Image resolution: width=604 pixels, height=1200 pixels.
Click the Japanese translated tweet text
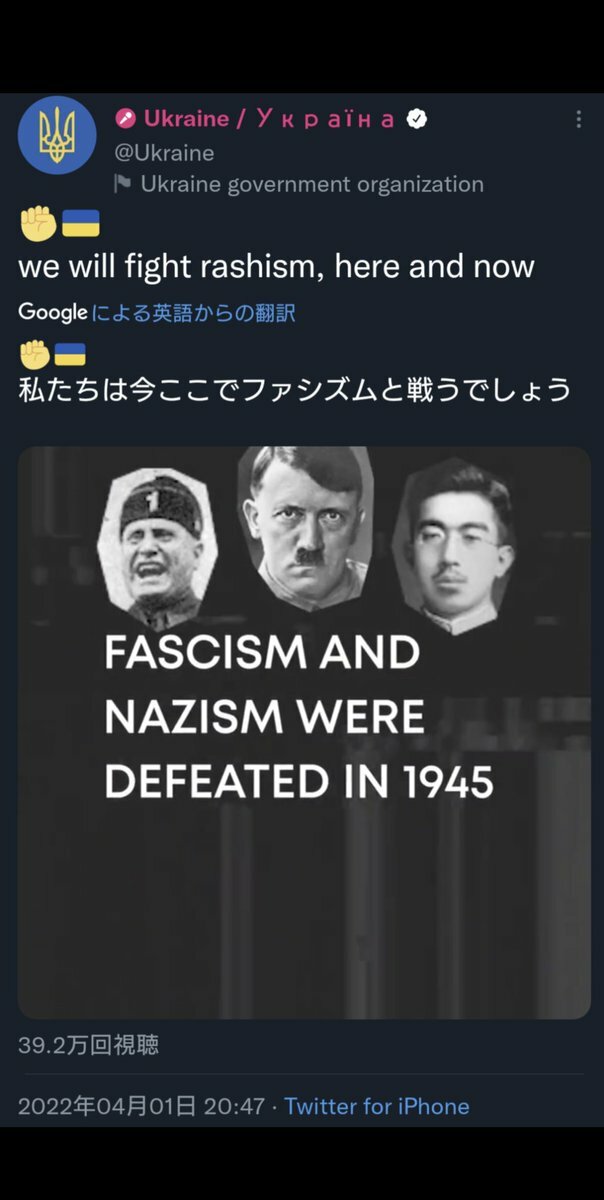point(295,389)
